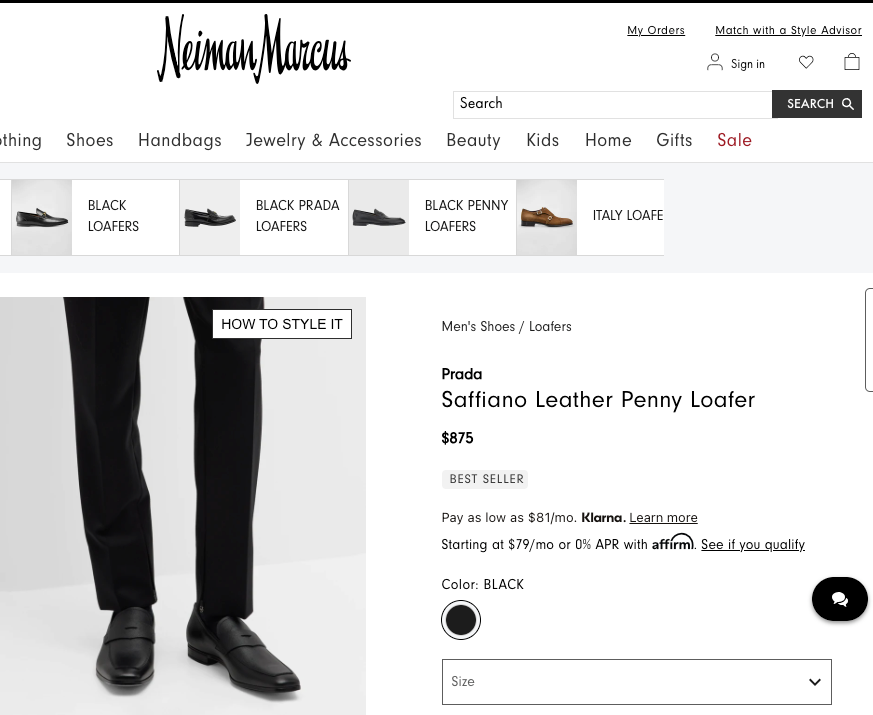Open the shopping bag icon

click(x=851, y=62)
